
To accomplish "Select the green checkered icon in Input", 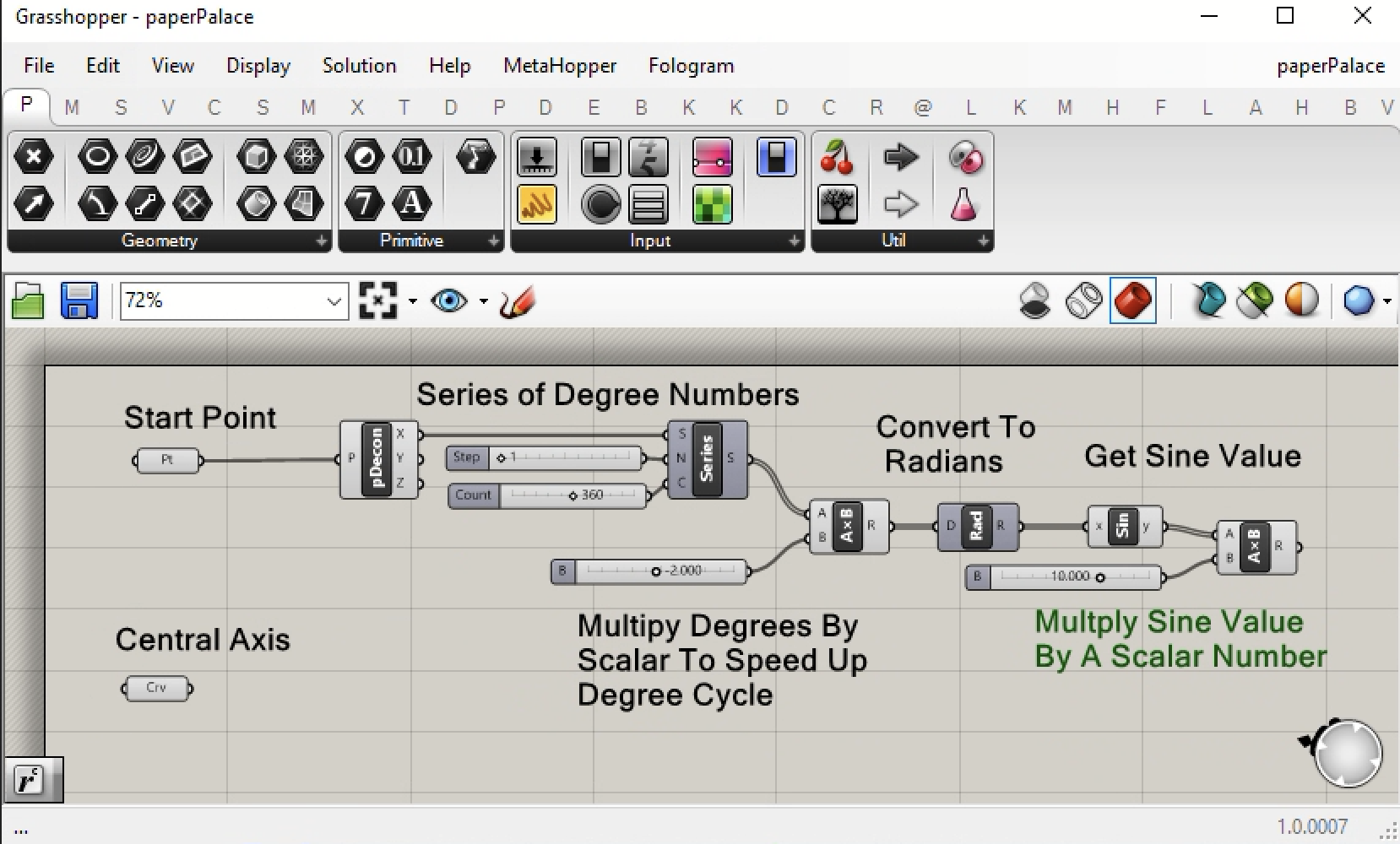I will (x=713, y=203).
